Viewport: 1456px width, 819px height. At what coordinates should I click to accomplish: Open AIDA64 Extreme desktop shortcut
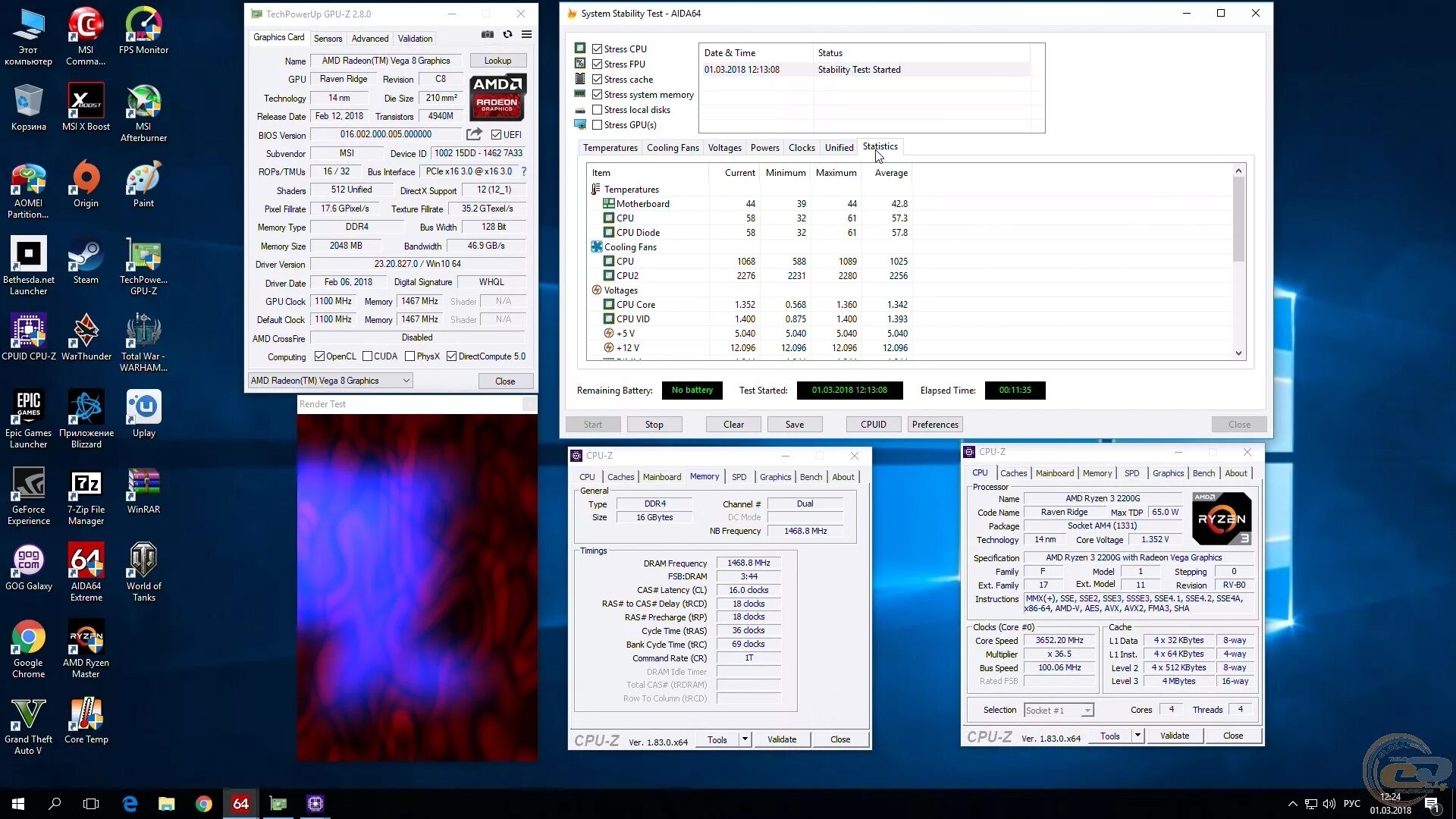pos(86,573)
